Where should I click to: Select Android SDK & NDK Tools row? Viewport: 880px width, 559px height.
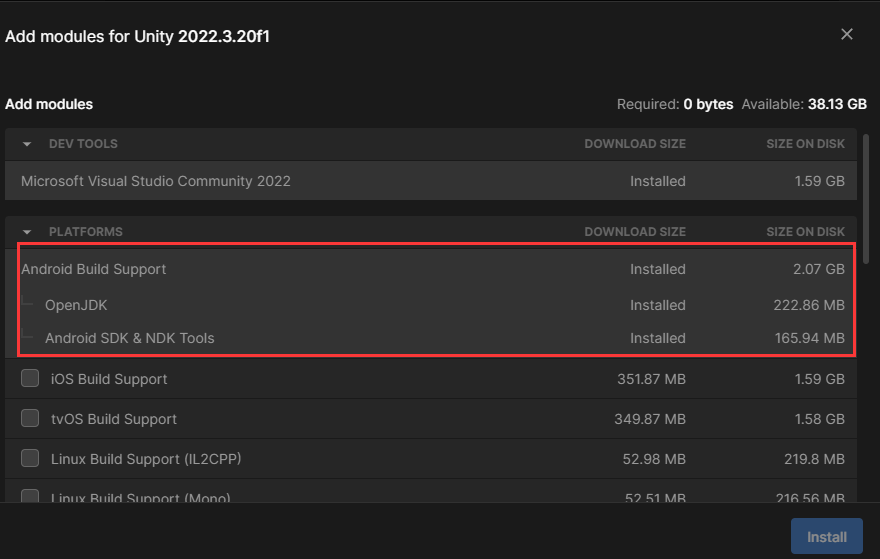(430, 338)
